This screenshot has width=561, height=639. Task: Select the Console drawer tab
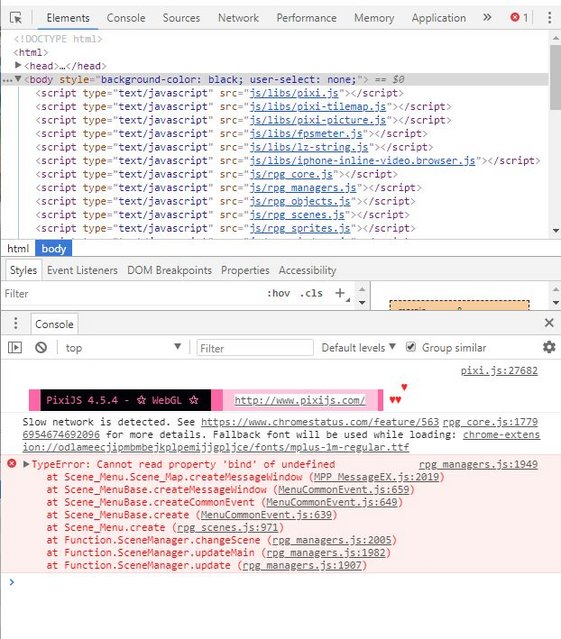click(x=54, y=324)
